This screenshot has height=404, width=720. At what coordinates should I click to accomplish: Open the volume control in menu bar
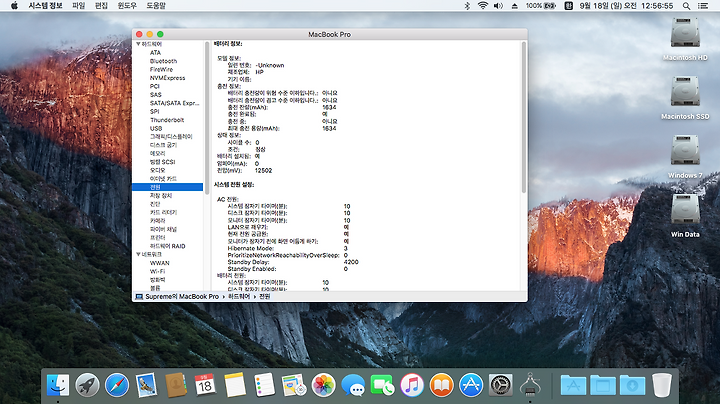coord(498,6)
